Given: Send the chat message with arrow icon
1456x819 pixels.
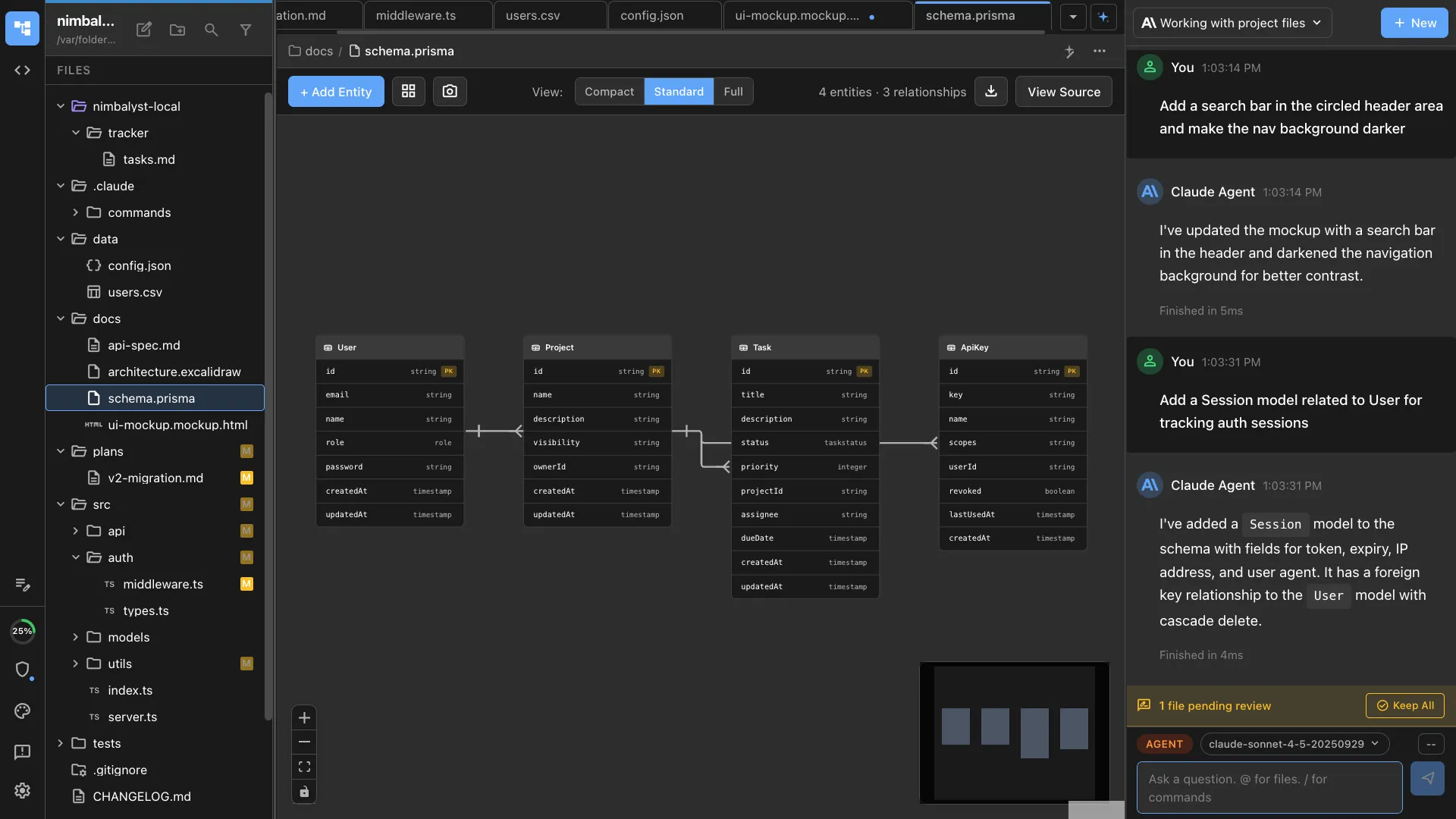Looking at the screenshot, I should tap(1427, 779).
